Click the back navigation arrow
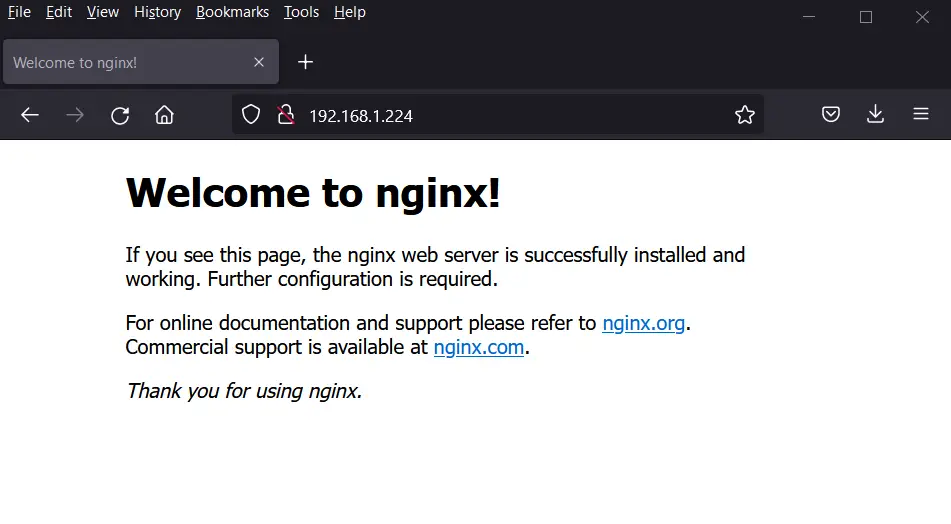The image size is (951, 524). pos(30,115)
